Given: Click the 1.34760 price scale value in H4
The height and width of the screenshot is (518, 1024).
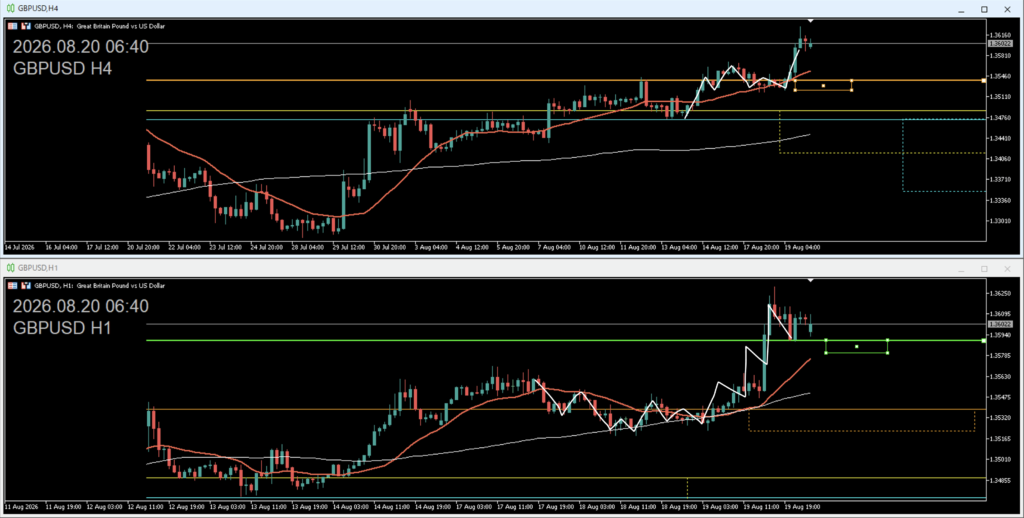Looking at the screenshot, I should tap(1000, 118).
